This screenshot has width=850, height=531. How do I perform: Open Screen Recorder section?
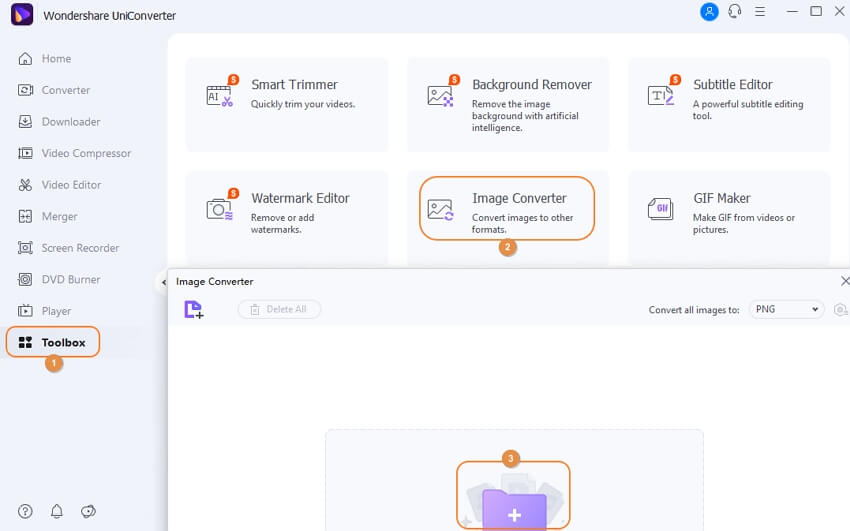point(68,248)
